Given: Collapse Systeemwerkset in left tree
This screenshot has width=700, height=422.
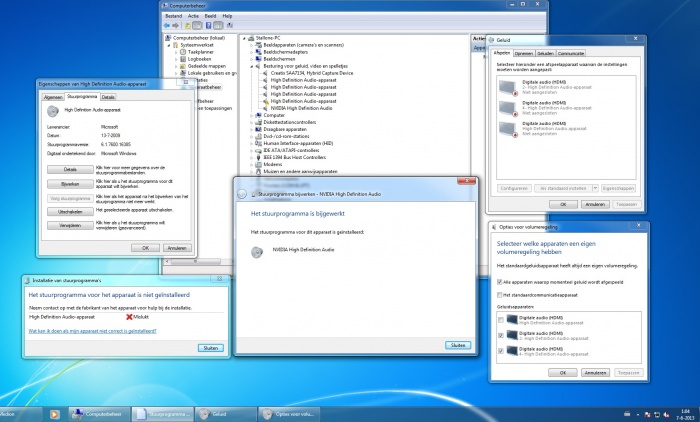Looking at the screenshot, I should [169, 45].
